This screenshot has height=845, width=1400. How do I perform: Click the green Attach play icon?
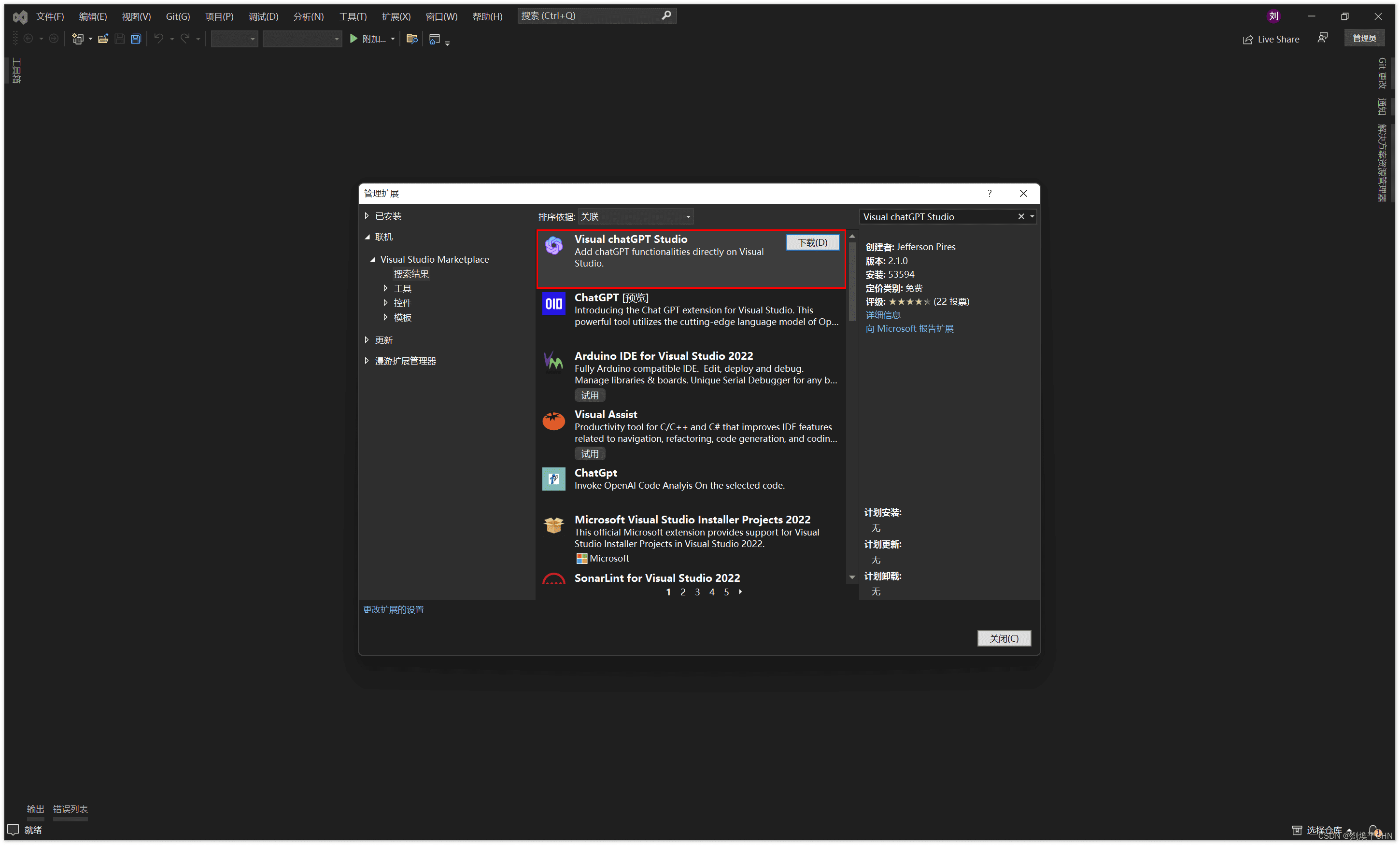click(x=354, y=39)
